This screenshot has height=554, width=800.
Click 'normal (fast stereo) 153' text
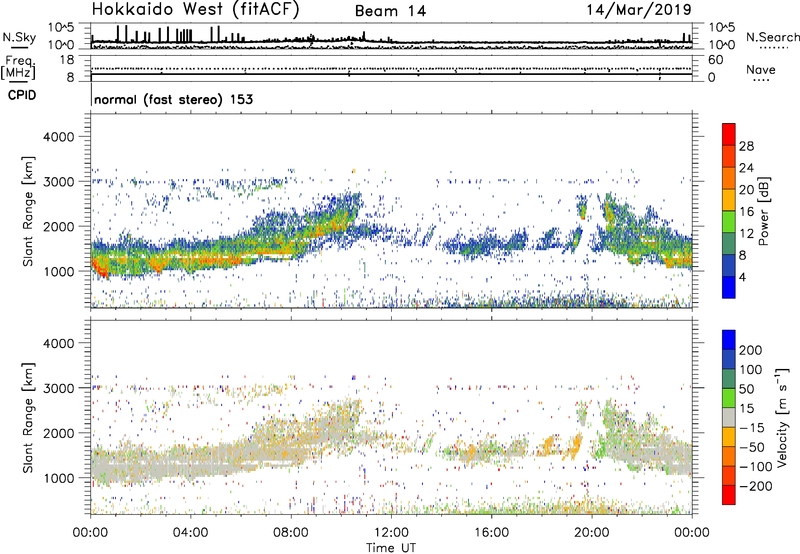(x=173, y=99)
